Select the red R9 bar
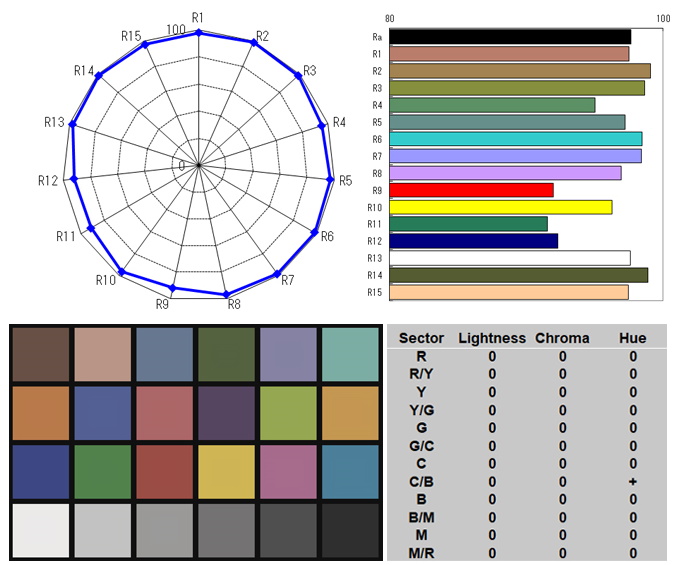The height and width of the screenshot is (565, 675). click(471, 190)
